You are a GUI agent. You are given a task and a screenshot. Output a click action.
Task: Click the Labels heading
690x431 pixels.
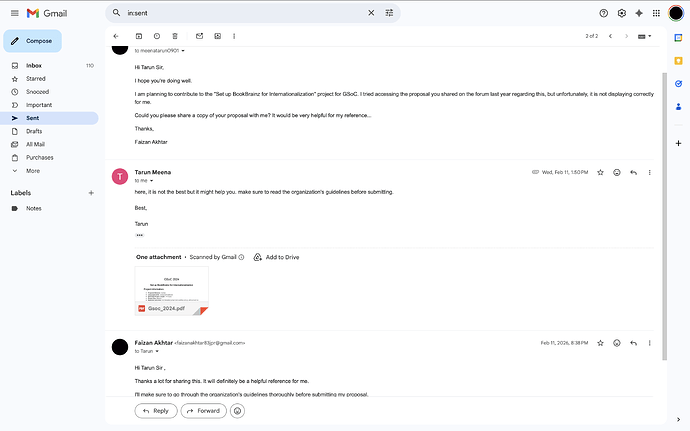(x=21, y=193)
